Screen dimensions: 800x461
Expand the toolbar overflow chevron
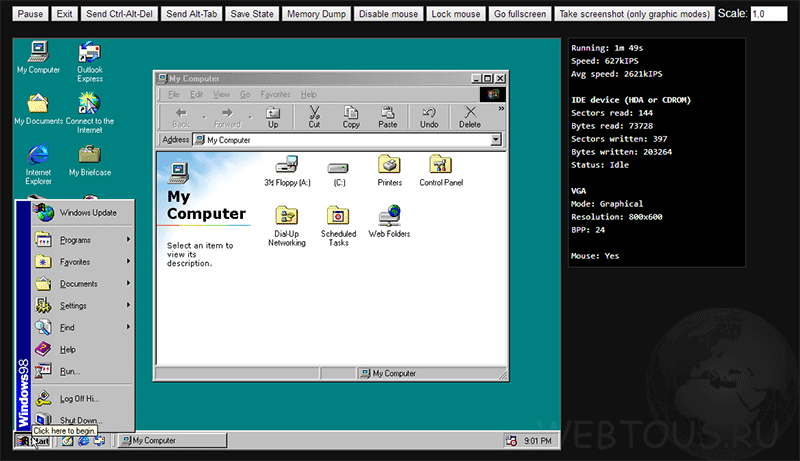[x=501, y=109]
